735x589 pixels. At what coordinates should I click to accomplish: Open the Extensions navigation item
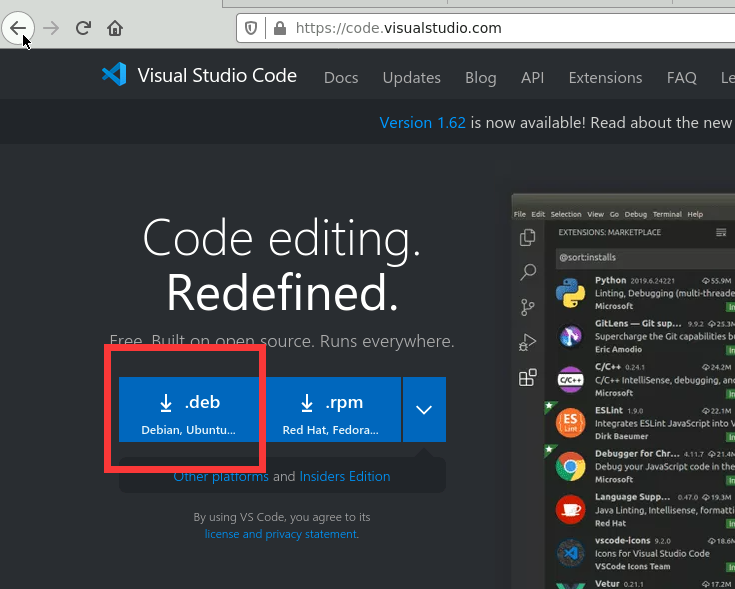click(605, 77)
